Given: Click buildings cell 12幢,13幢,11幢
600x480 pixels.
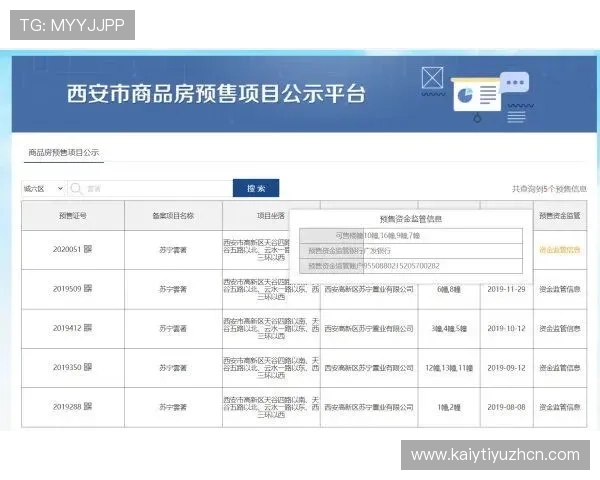Looking at the screenshot, I should [x=449, y=368].
